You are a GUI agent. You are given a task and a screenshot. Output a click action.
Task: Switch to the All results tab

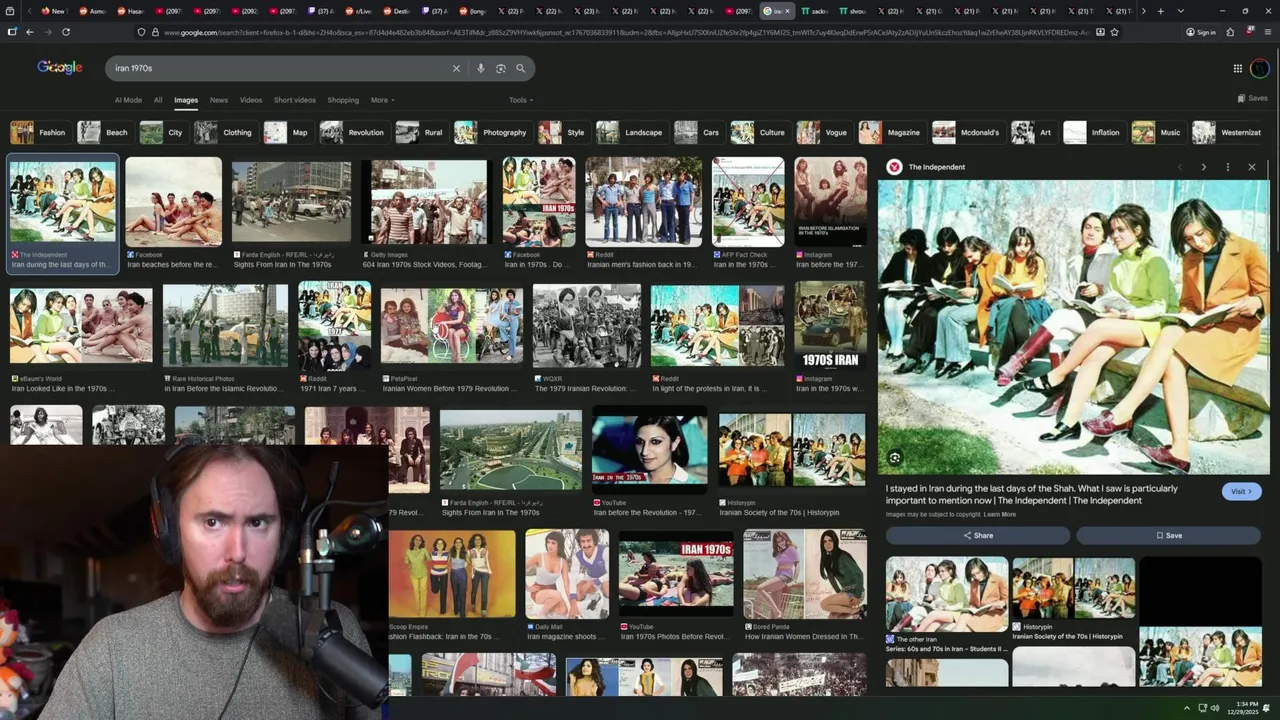click(x=158, y=100)
